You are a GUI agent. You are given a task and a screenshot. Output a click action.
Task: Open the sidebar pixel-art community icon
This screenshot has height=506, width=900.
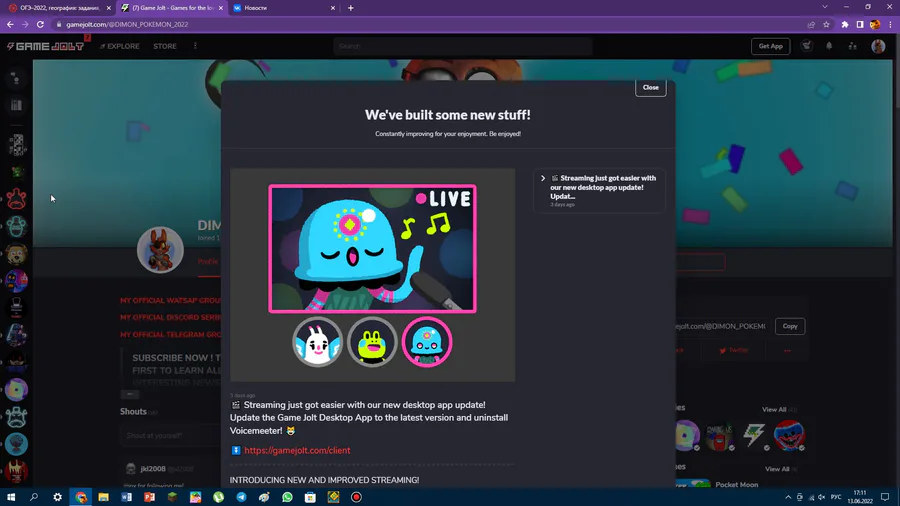coord(17,145)
